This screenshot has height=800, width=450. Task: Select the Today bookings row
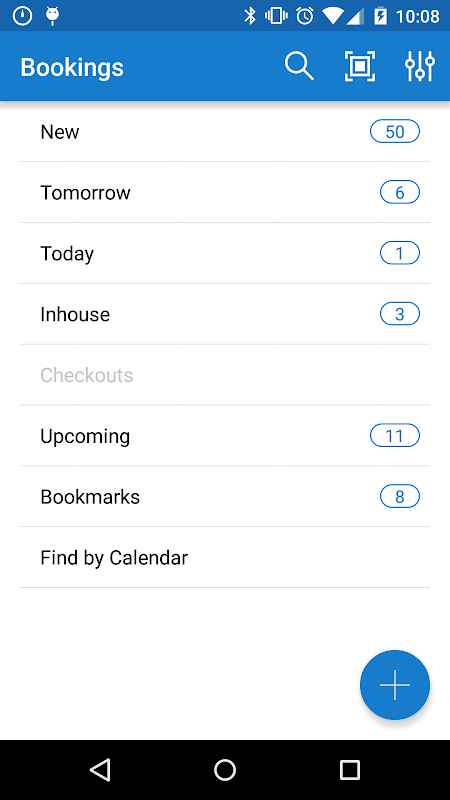click(x=225, y=253)
